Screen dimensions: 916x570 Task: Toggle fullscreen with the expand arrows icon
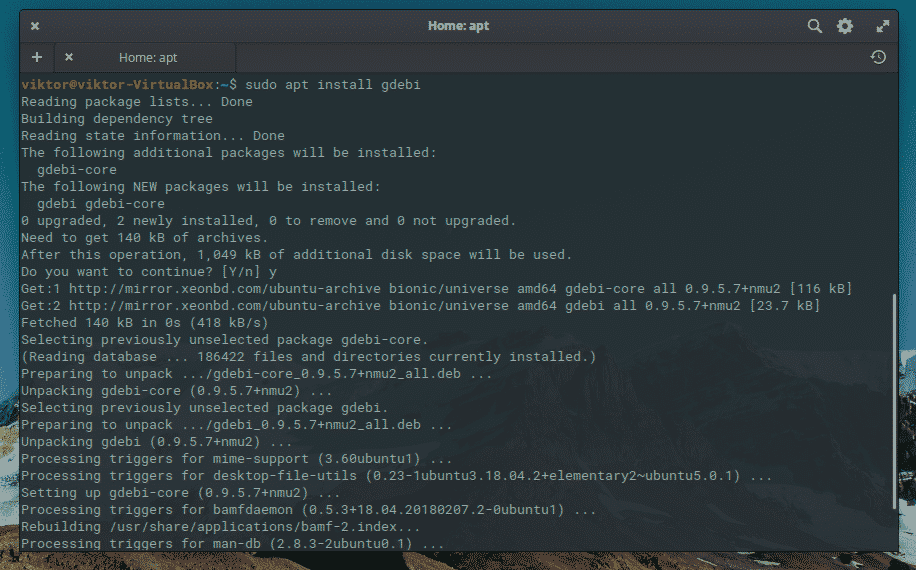(x=883, y=26)
